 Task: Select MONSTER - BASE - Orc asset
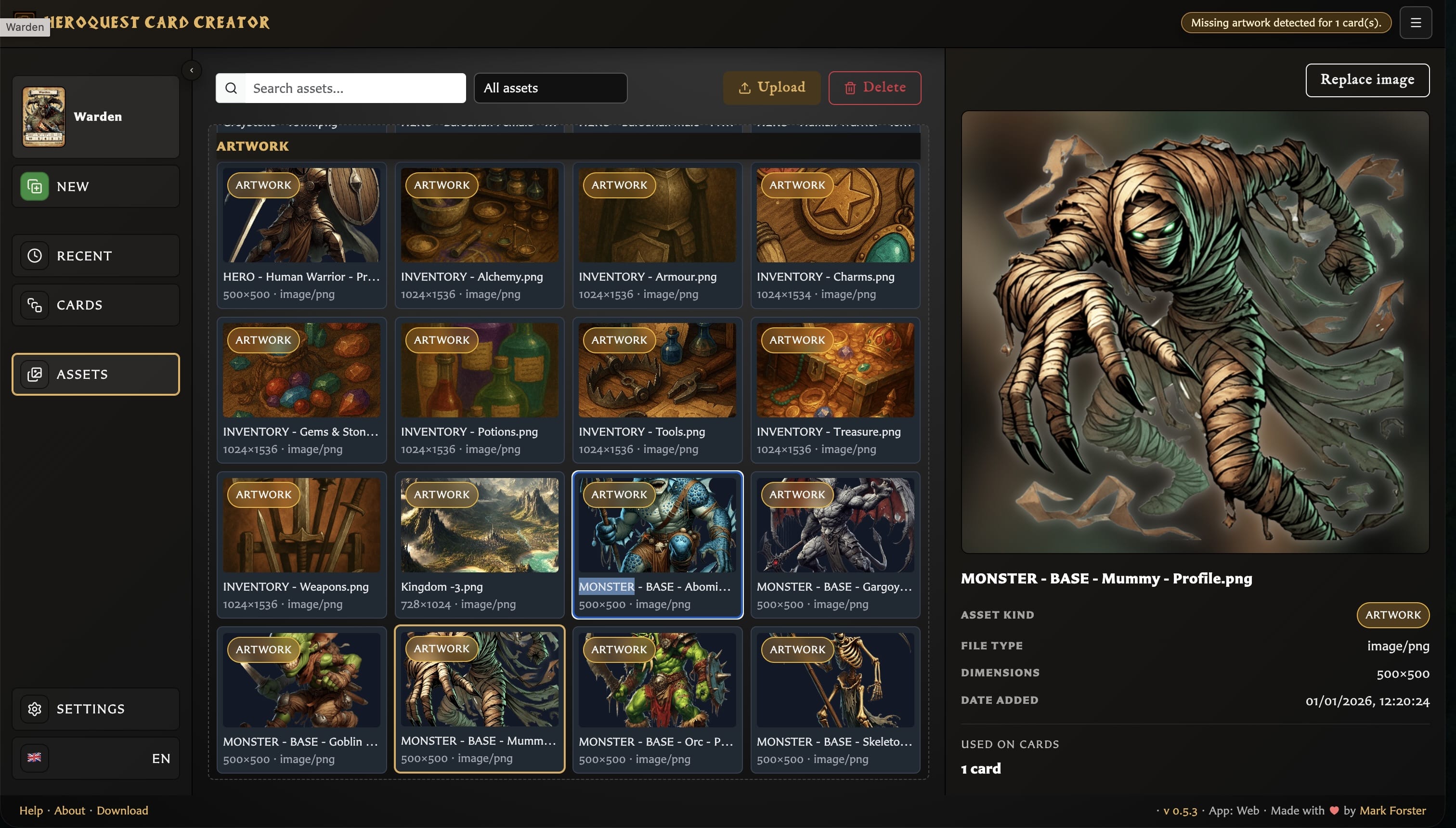point(658,700)
